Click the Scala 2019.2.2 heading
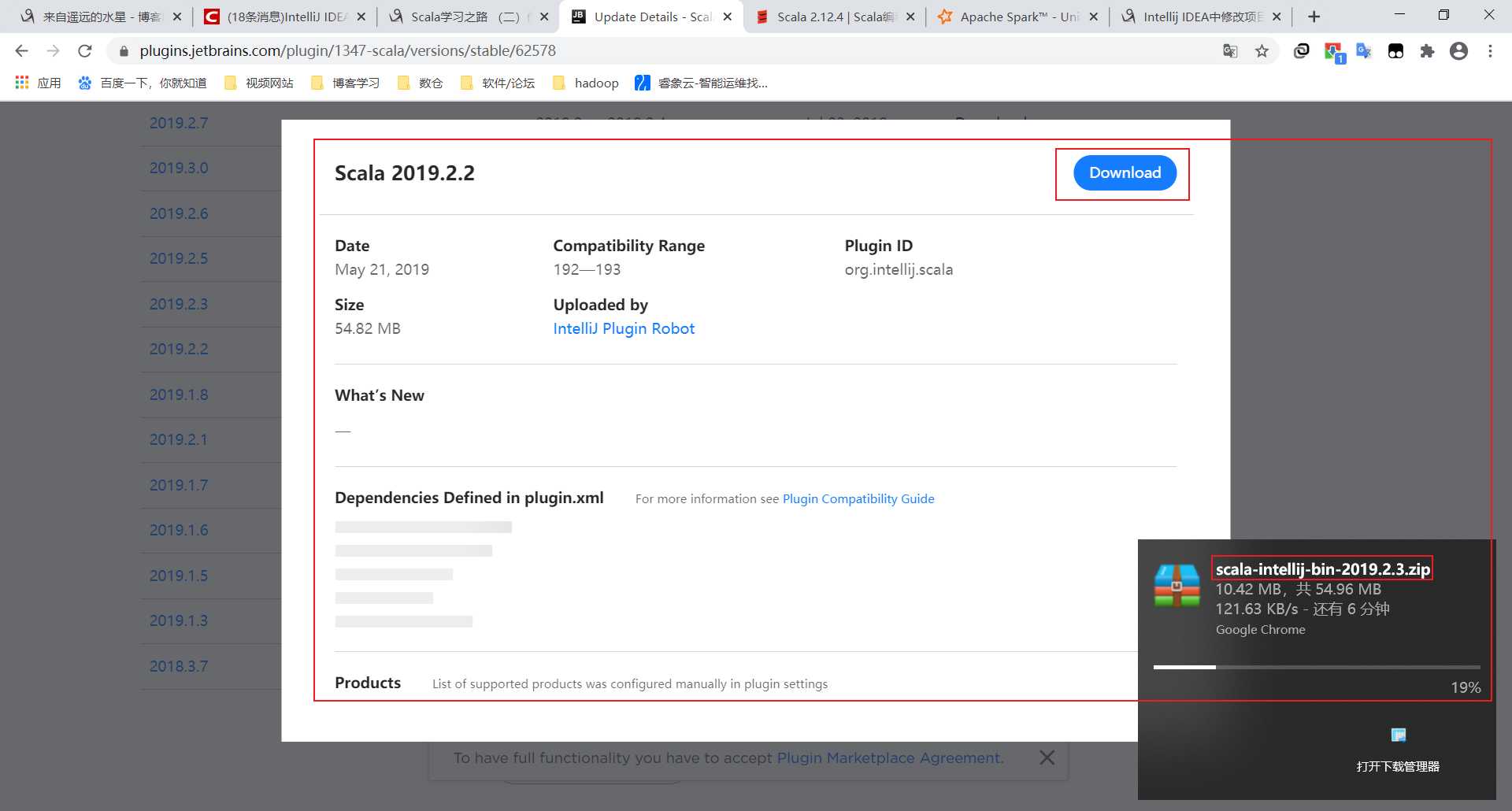Screen dimensions: 1512x811 pyautogui.click(x=405, y=173)
